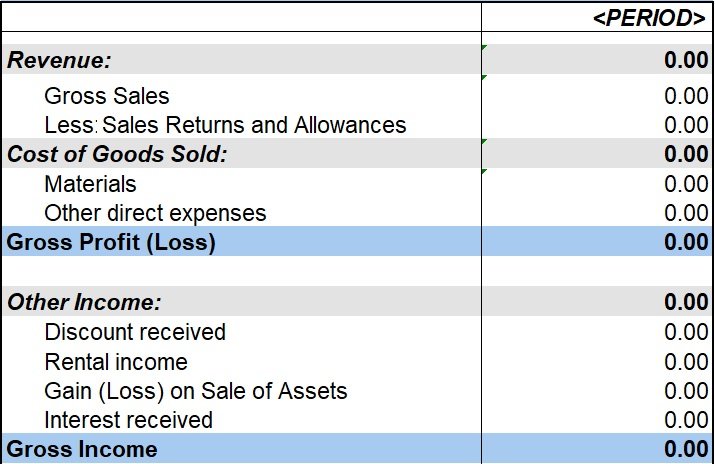715x464 pixels.
Task: Select the Materials amount cell
Action: pyautogui.click(x=597, y=184)
